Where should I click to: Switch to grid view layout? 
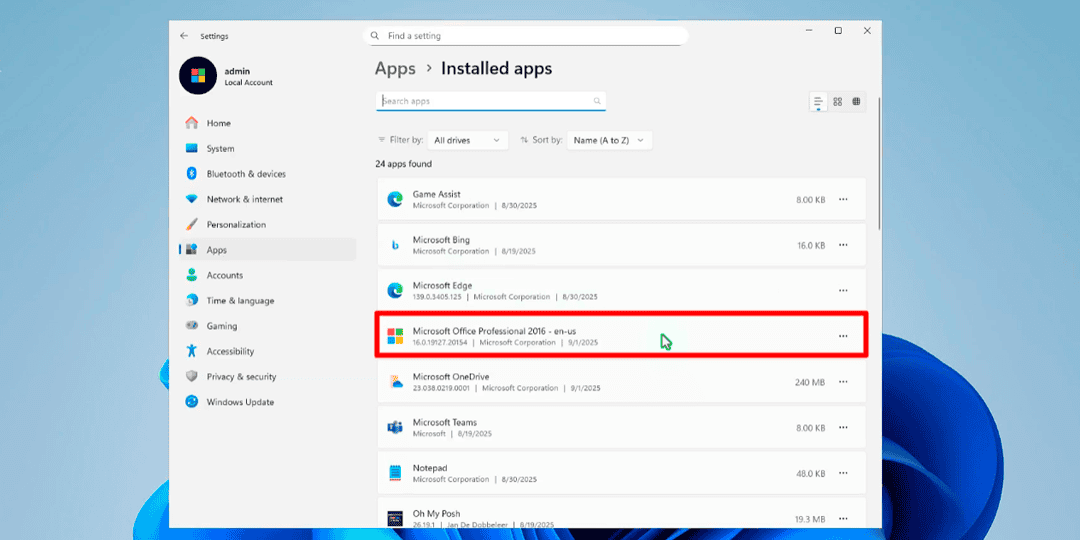(838, 102)
